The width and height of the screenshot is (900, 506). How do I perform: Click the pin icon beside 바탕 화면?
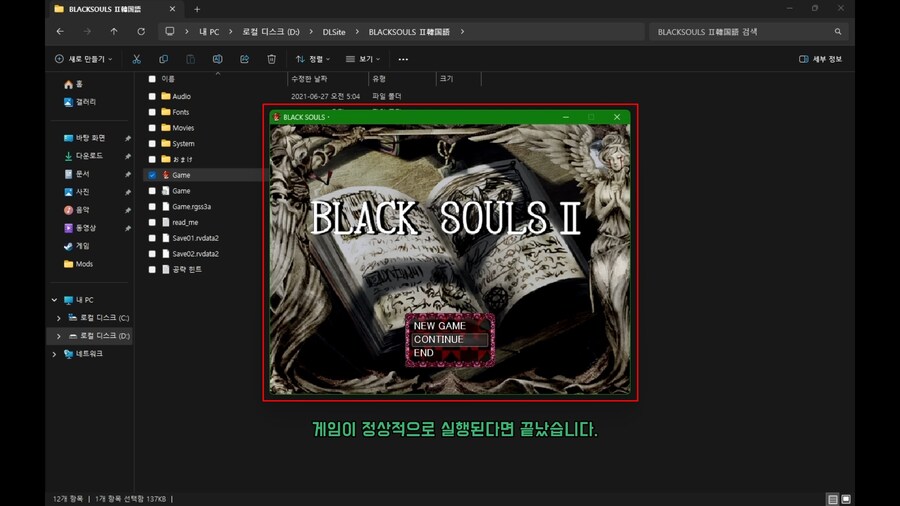point(127,138)
